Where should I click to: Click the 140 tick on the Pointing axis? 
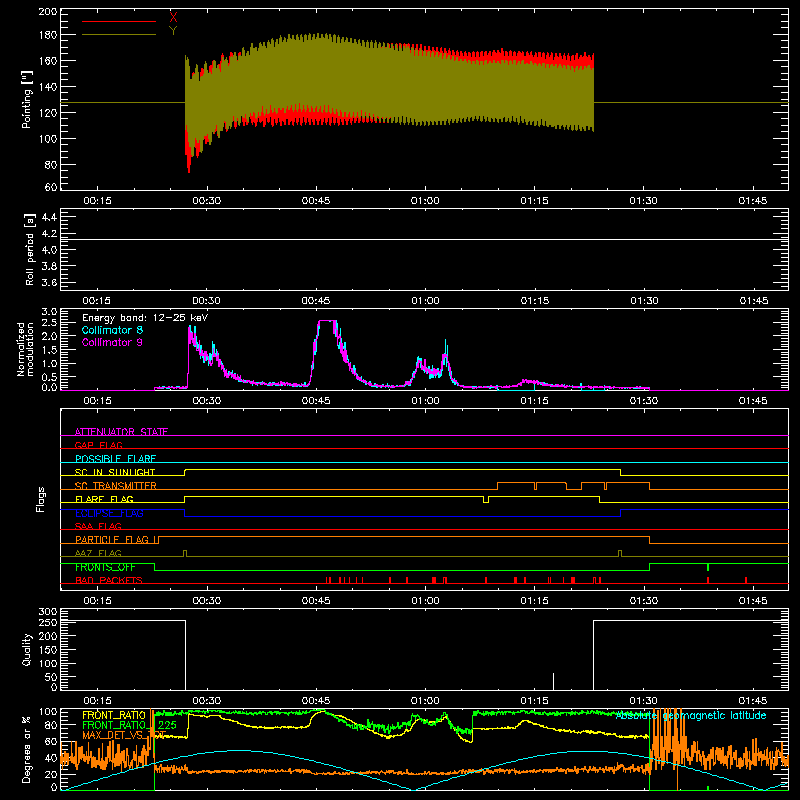pos(47,87)
